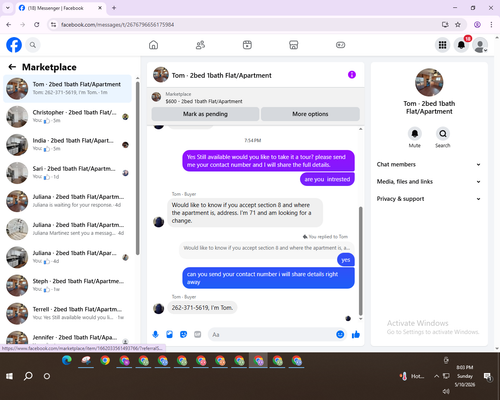Click the chat messages scrollbar
Image resolution: width=500 pixels, height=400 pixels.
[x=360, y=260]
